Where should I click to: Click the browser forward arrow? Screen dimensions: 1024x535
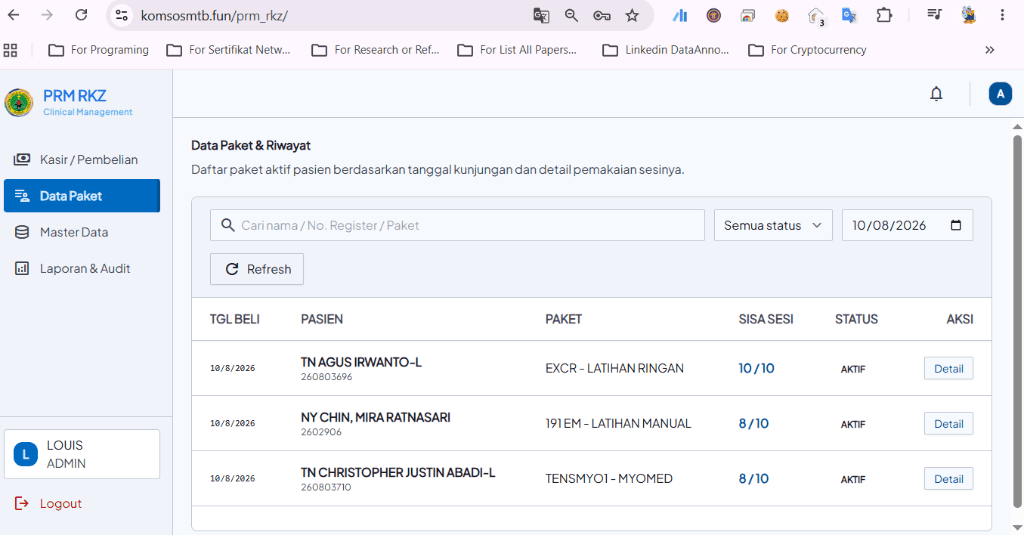[47, 15]
